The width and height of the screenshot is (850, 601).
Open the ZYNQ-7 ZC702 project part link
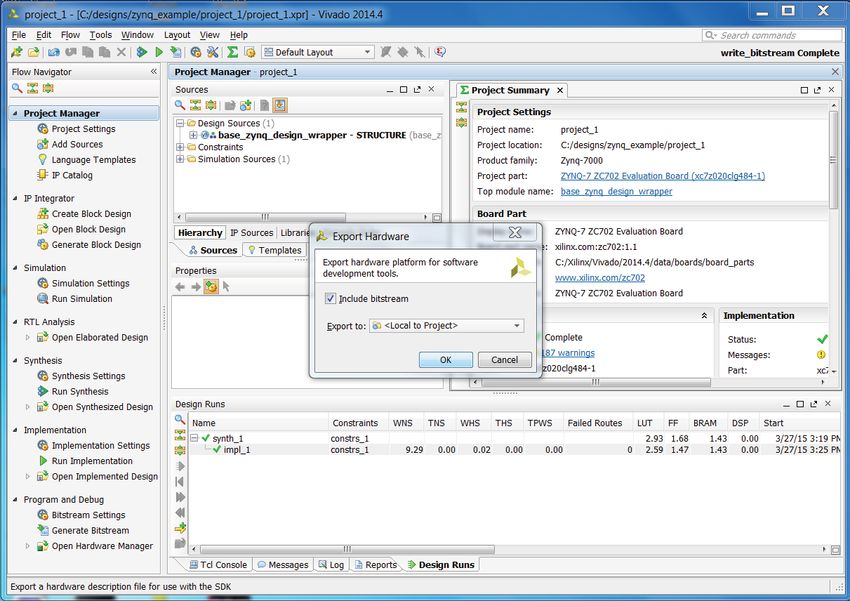(662, 176)
